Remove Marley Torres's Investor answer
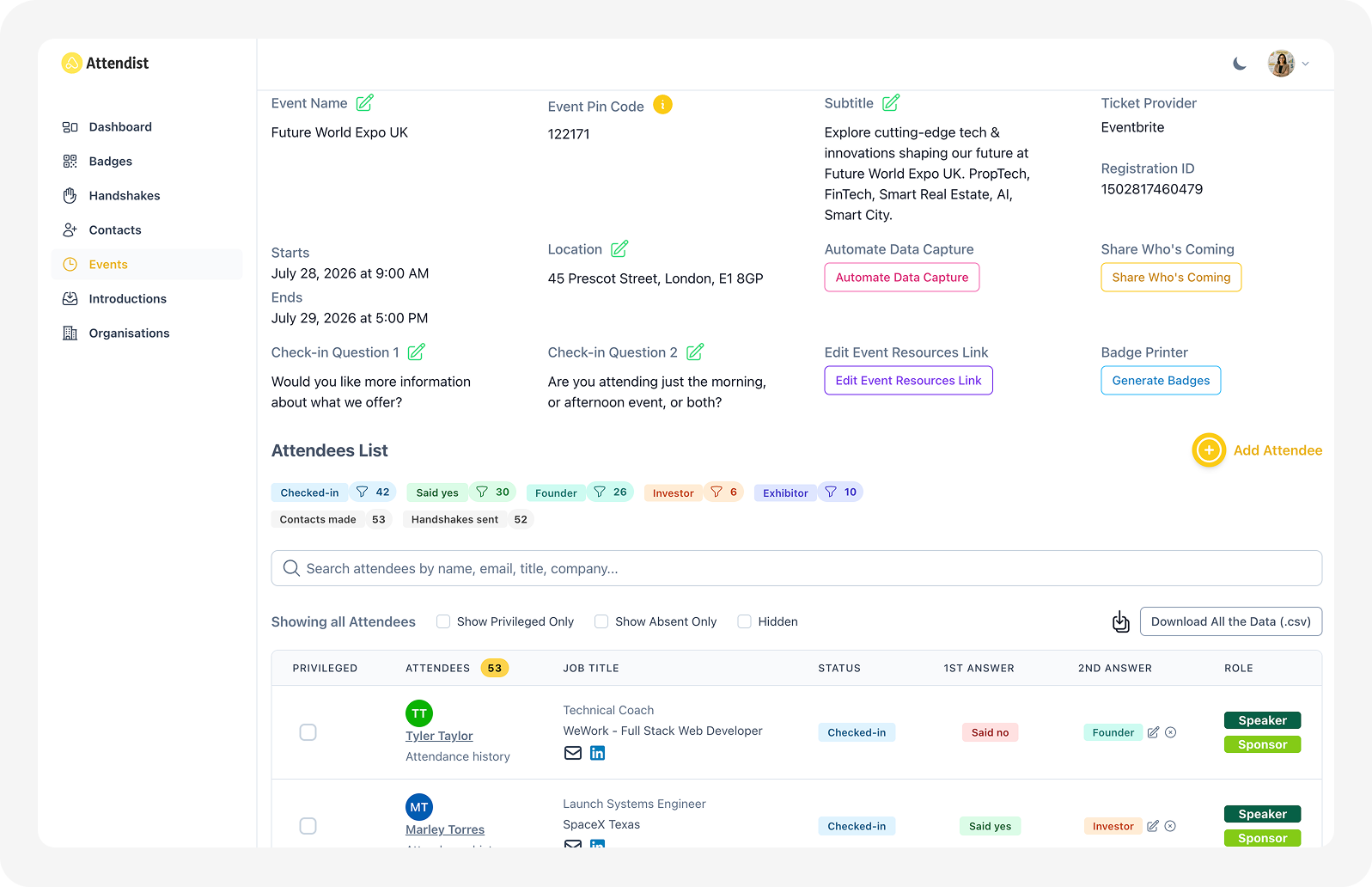This screenshot has width=1372, height=887. coord(1170,826)
